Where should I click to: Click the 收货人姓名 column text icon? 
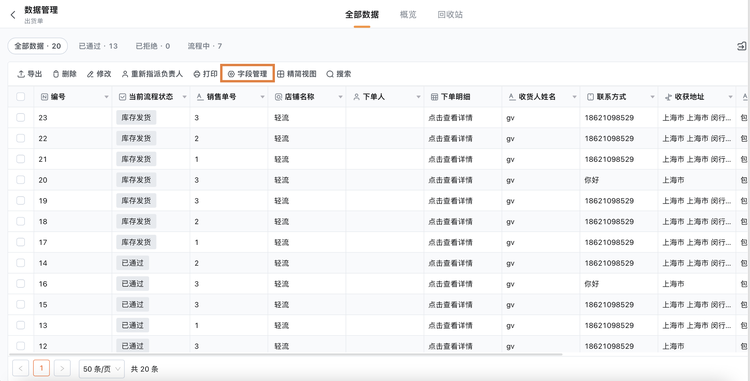pos(512,97)
